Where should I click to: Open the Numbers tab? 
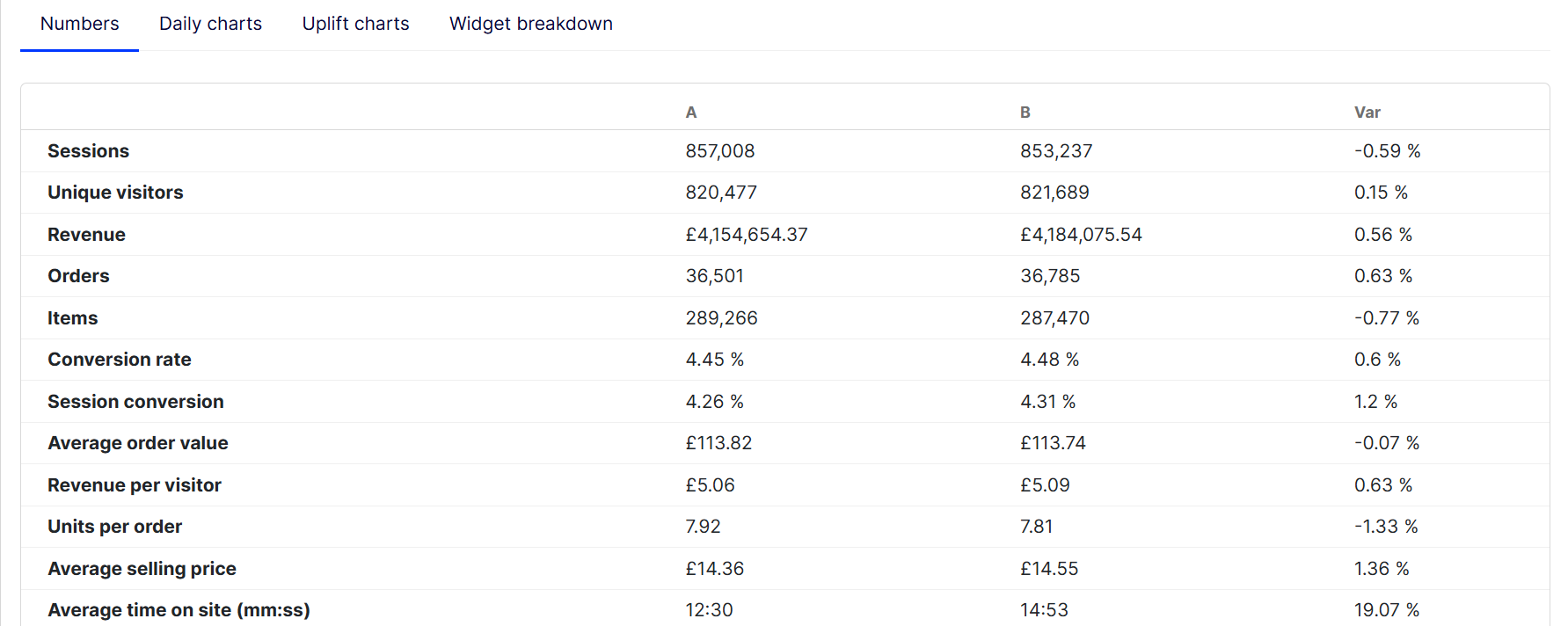[79, 24]
